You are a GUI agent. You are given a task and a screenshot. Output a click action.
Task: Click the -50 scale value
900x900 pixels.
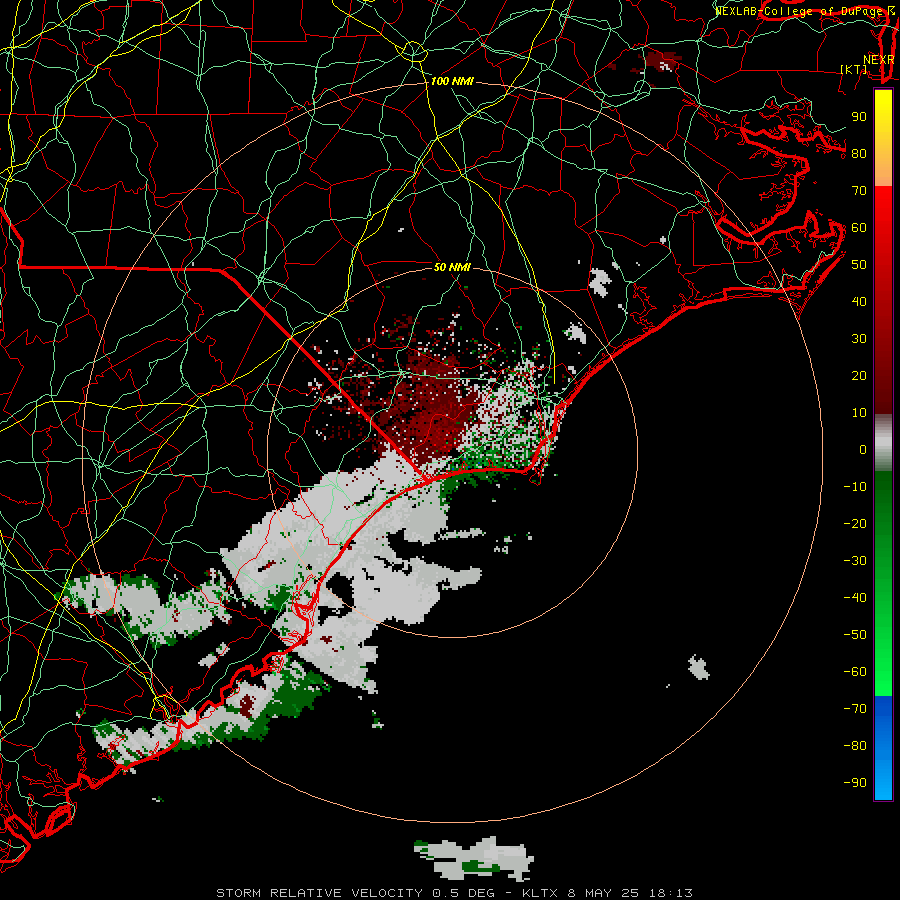coord(855,635)
